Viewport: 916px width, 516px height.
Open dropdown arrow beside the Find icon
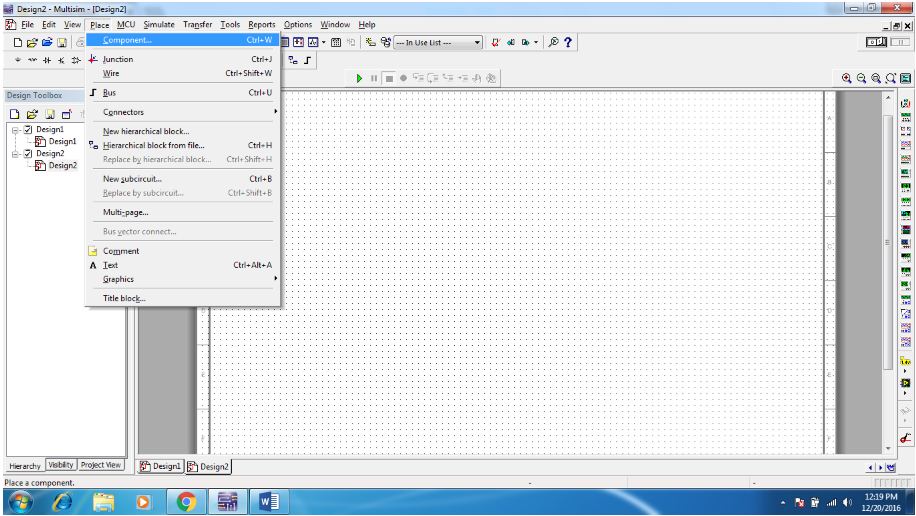click(x=536, y=42)
